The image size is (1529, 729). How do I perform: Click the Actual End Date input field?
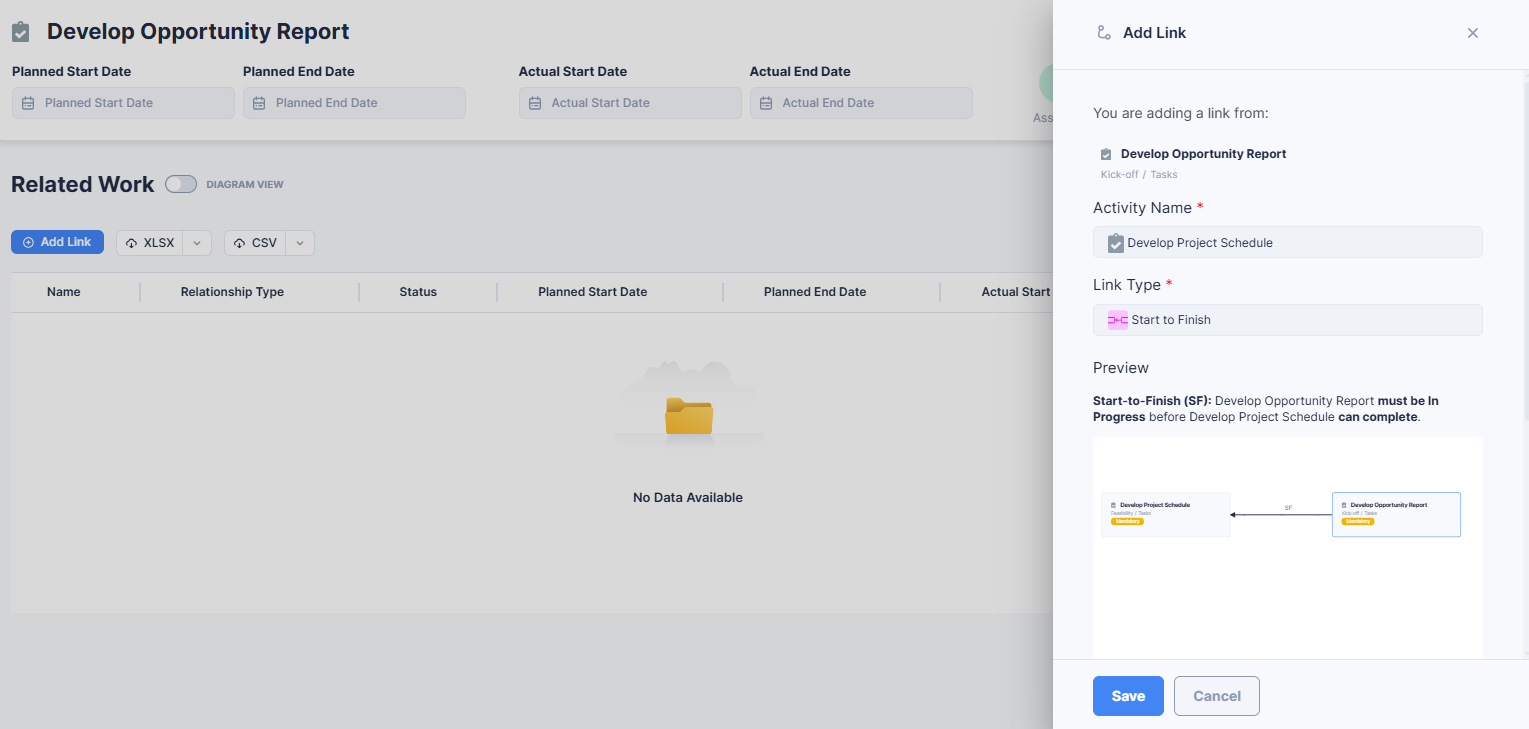(861, 103)
